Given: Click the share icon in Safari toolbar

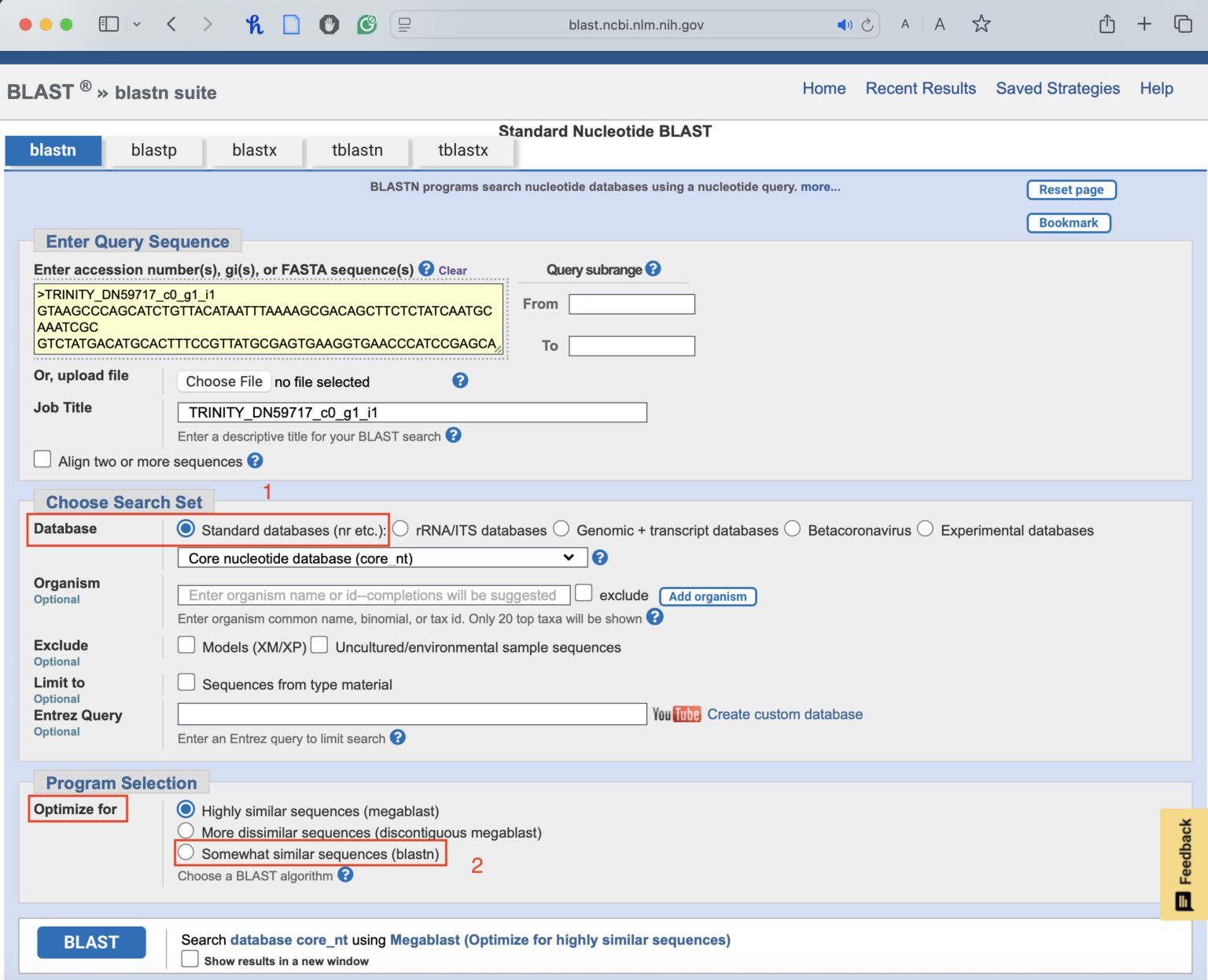Looking at the screenshot, I should click(x=1107, y=24).
